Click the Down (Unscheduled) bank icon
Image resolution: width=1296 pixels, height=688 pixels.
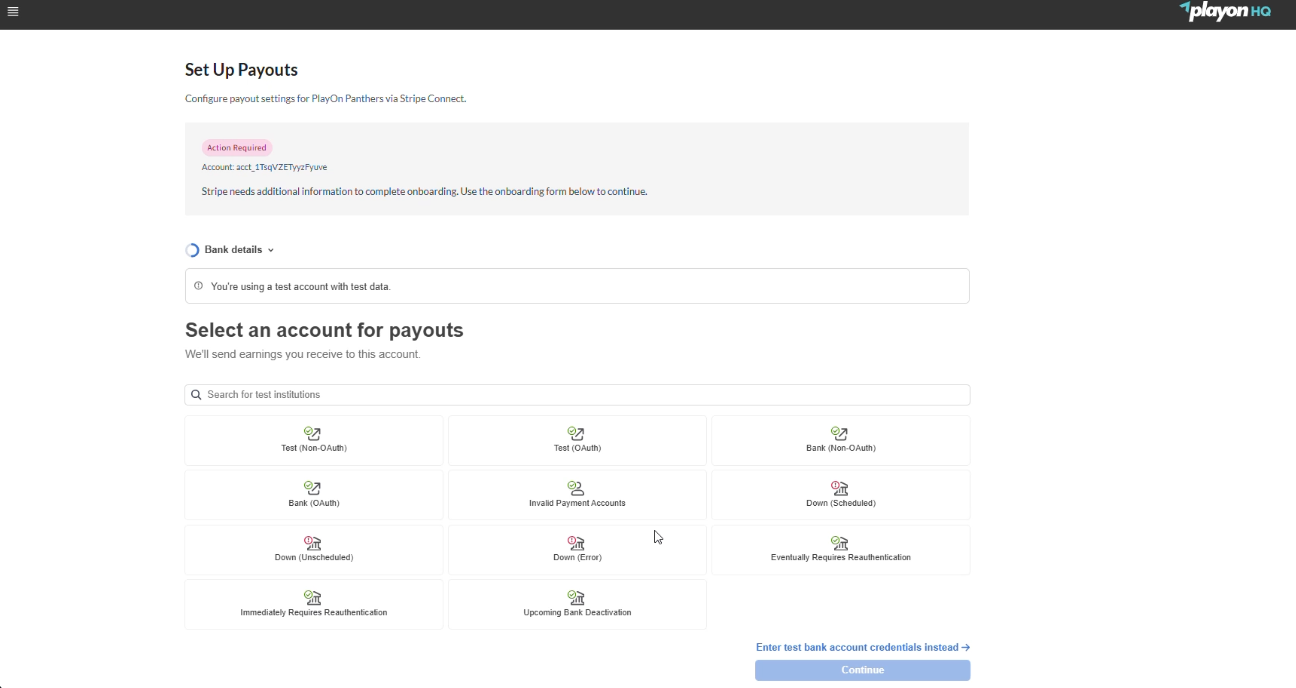click(x=313, y=543)
